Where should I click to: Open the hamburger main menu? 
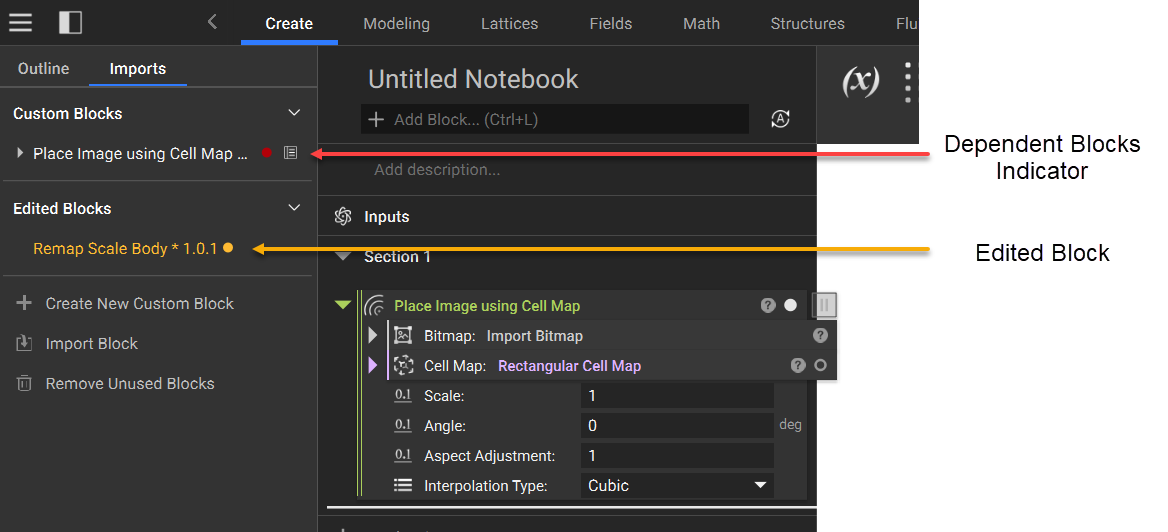pos(20,22)
